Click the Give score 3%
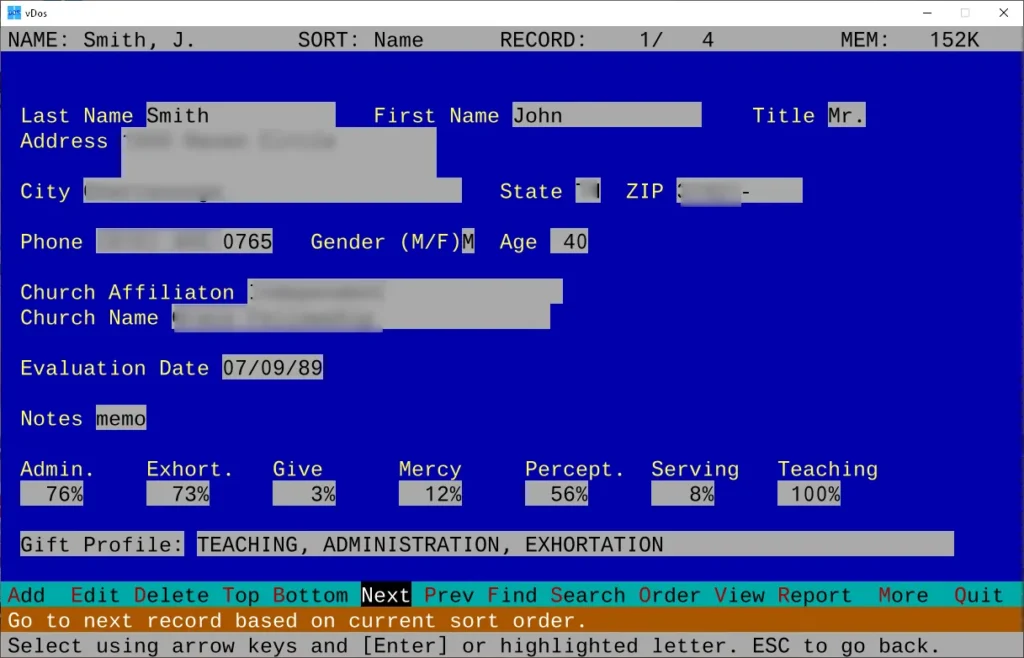The image size is (1024, 658). pyautogui.click(x=304, y=494)
